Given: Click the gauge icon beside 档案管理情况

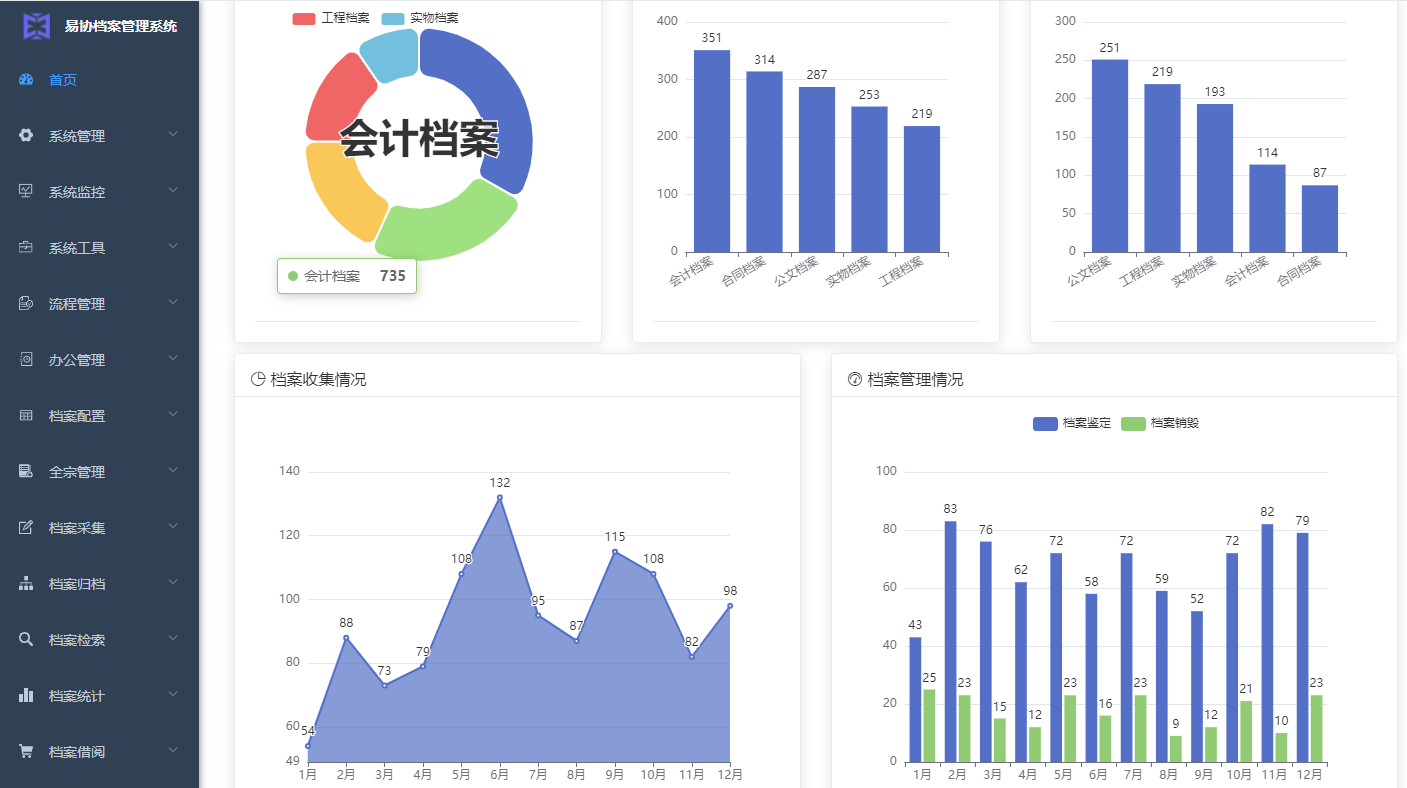Looking at the screenshot, I should pos(855,379).
